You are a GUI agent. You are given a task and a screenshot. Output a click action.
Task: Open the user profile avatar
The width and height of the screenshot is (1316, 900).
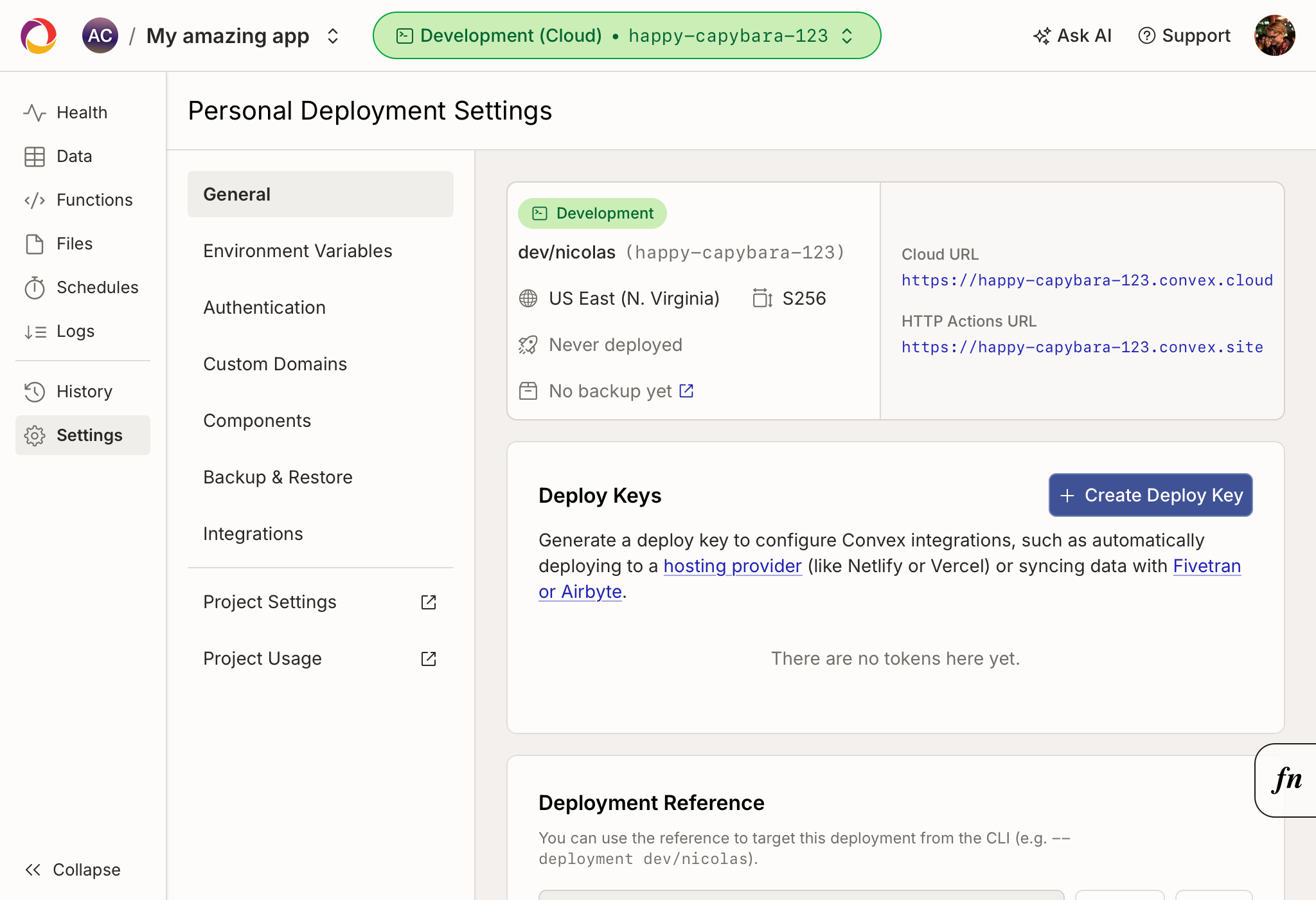tap(1274, 35)
